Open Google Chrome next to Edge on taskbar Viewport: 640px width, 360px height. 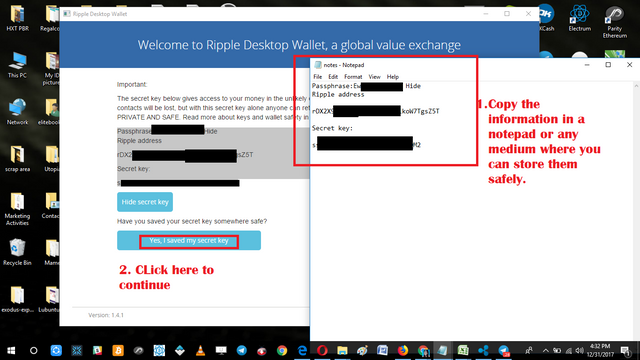[282, 351]
